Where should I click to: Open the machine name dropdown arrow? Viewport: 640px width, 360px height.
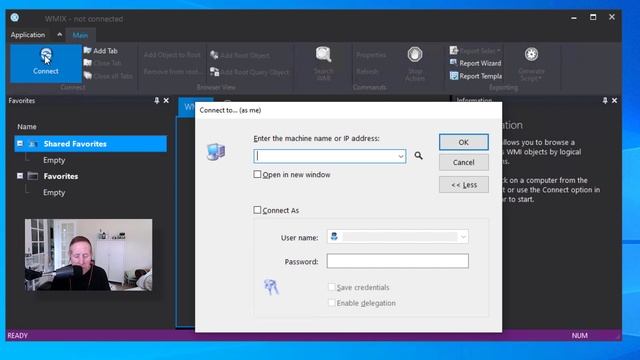401,156
